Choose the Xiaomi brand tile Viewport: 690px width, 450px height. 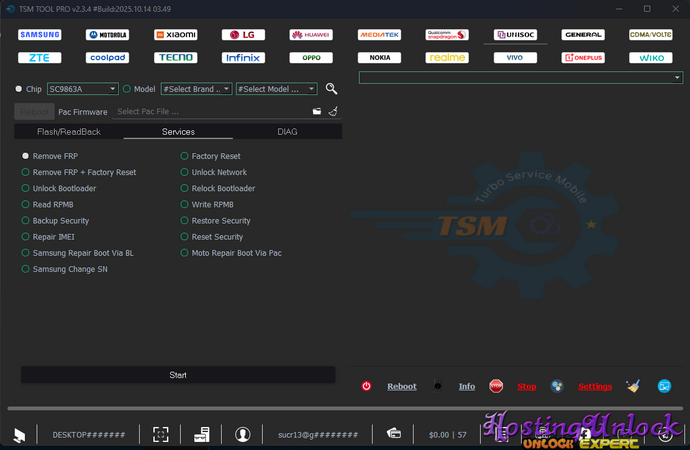coord(175,35)
